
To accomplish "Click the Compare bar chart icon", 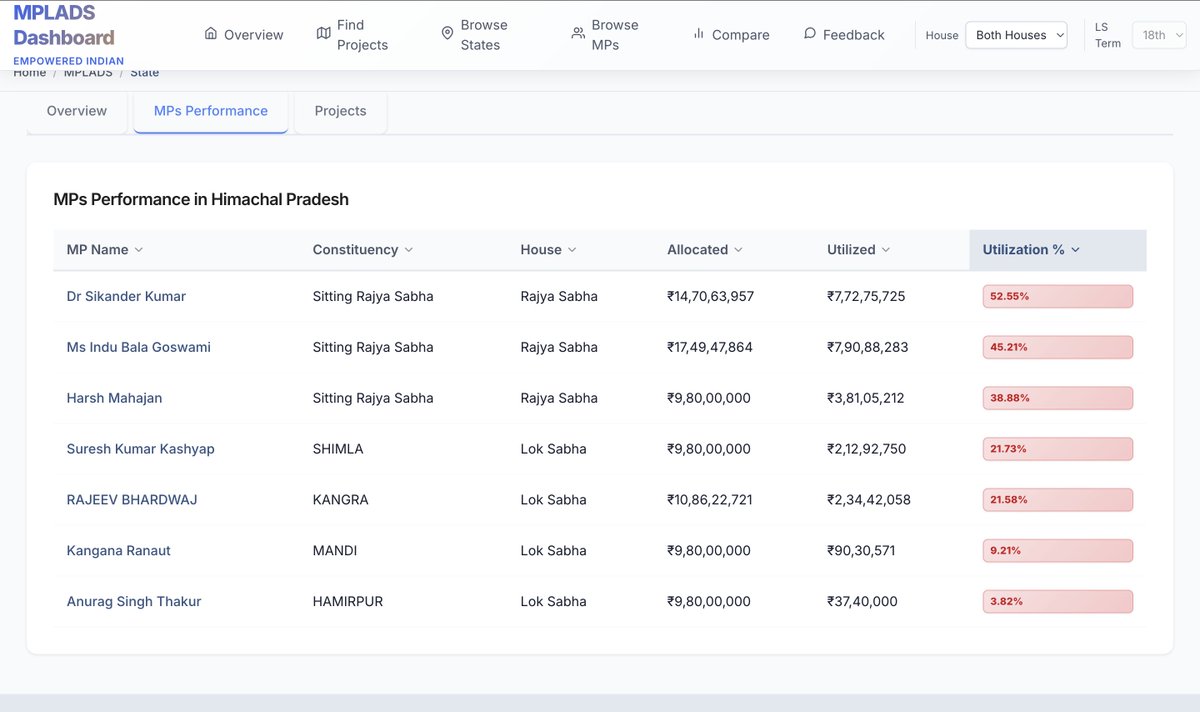I will (699, 34).
